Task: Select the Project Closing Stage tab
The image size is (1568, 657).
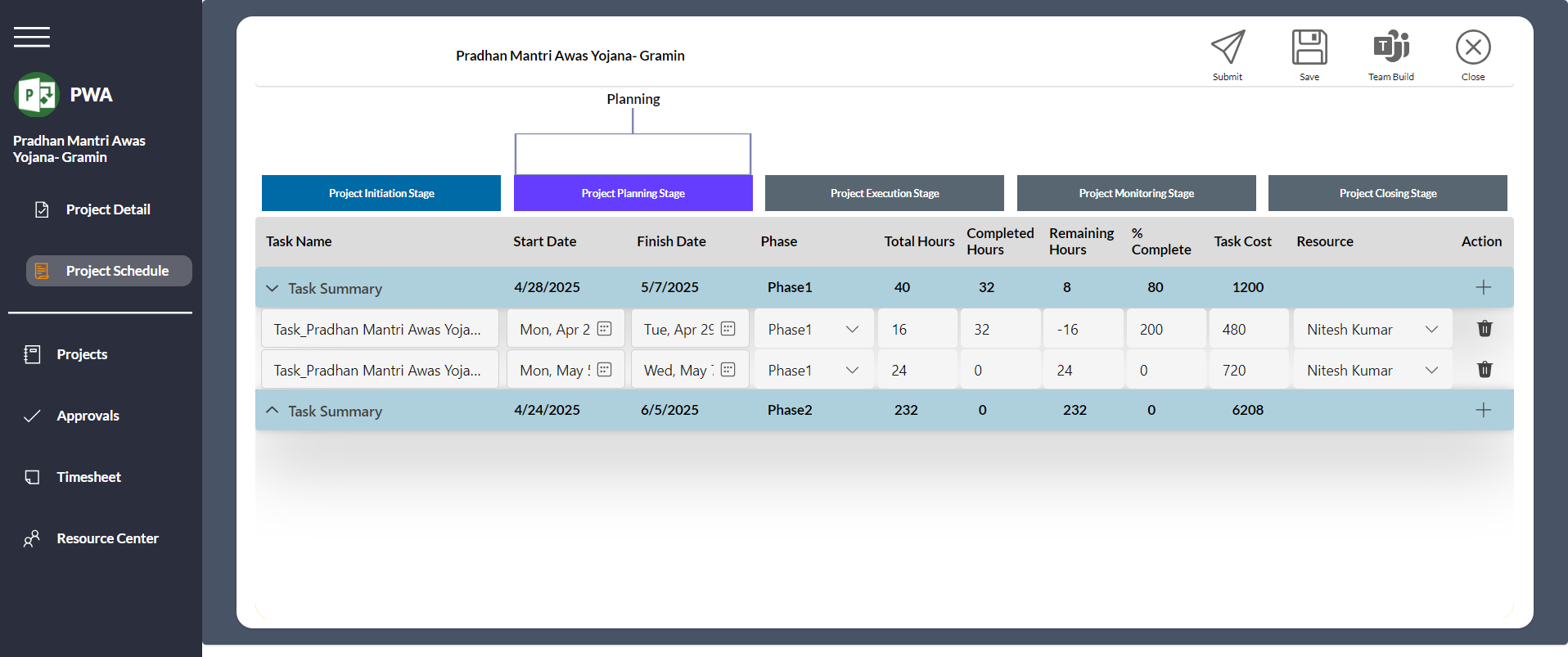Action: tap(1388, 193)
